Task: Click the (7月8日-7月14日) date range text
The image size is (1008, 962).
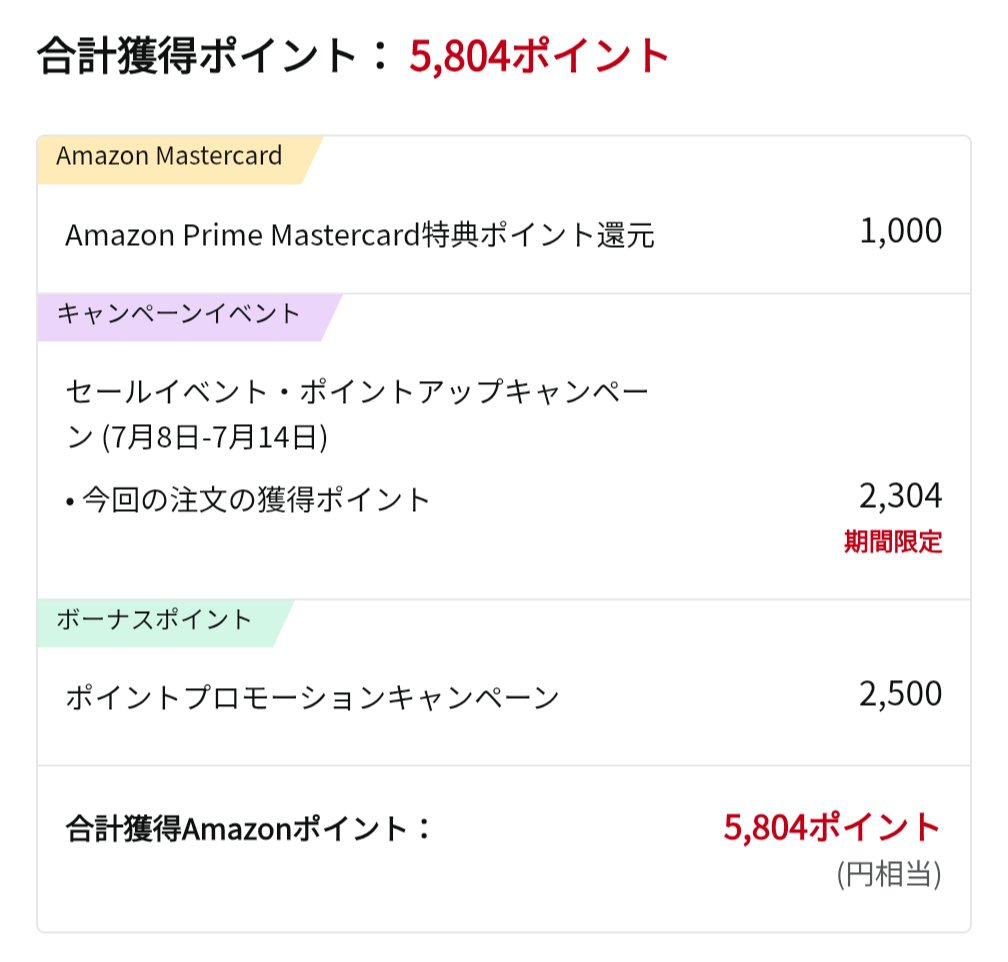Action: (x=215, y=437)
